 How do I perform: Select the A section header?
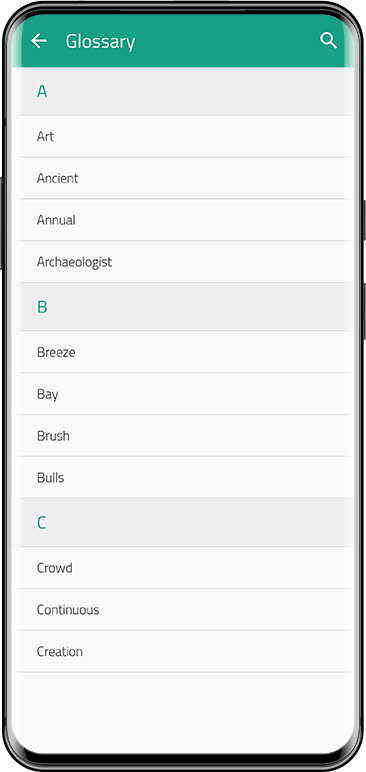pyautogui.click(x=183, y=91)
